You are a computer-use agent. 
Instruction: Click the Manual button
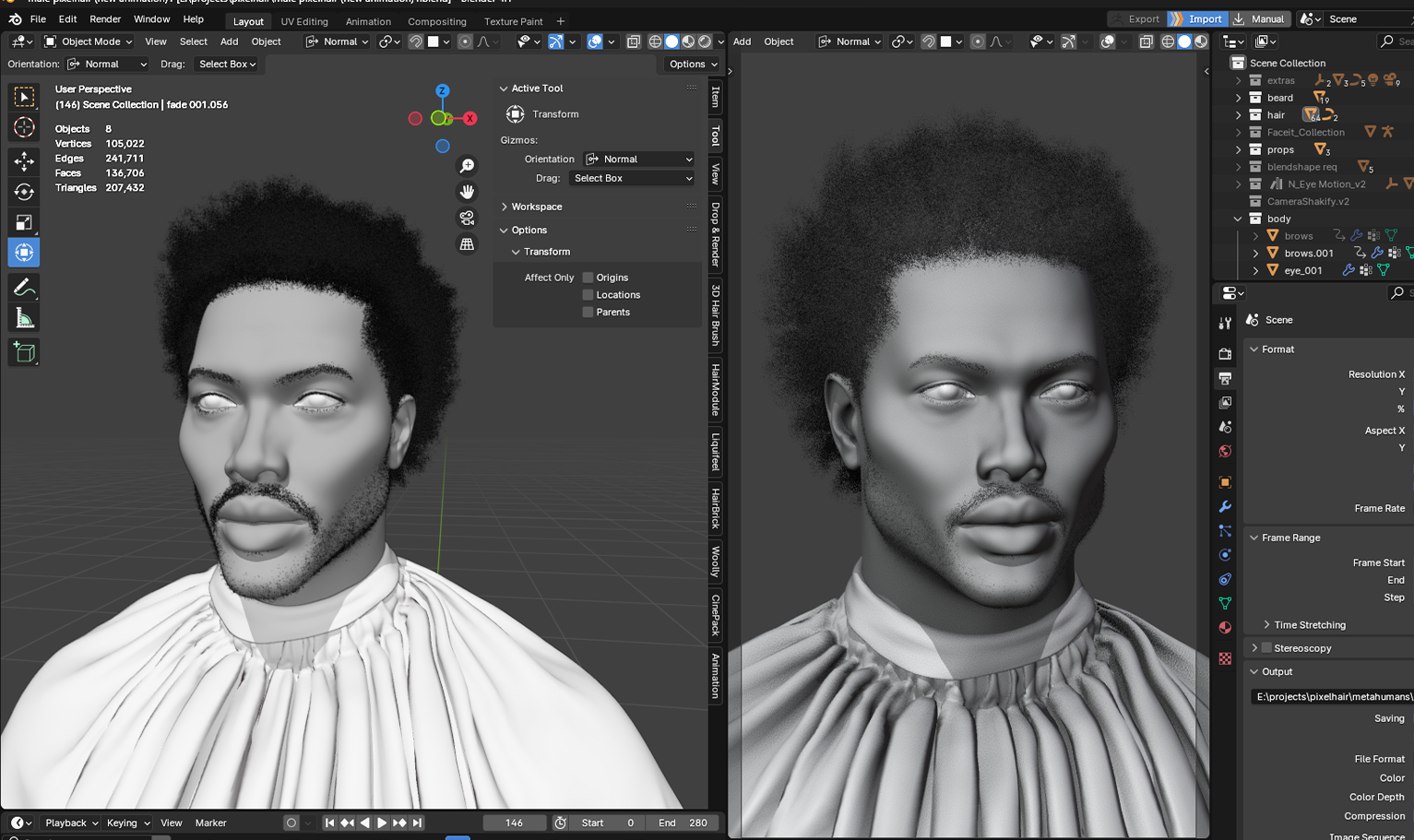click(x=1260, y=19)
